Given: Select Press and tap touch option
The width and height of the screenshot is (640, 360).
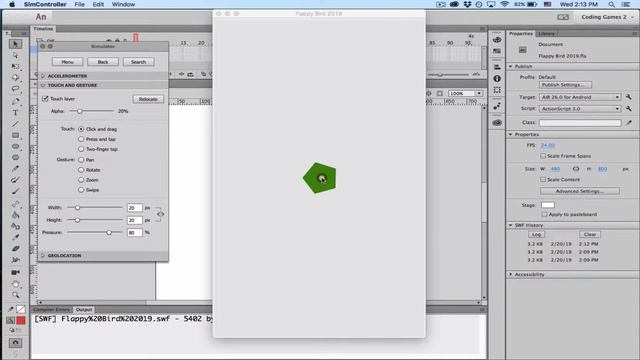Looking at the screenshot, I should click(81, 139).
